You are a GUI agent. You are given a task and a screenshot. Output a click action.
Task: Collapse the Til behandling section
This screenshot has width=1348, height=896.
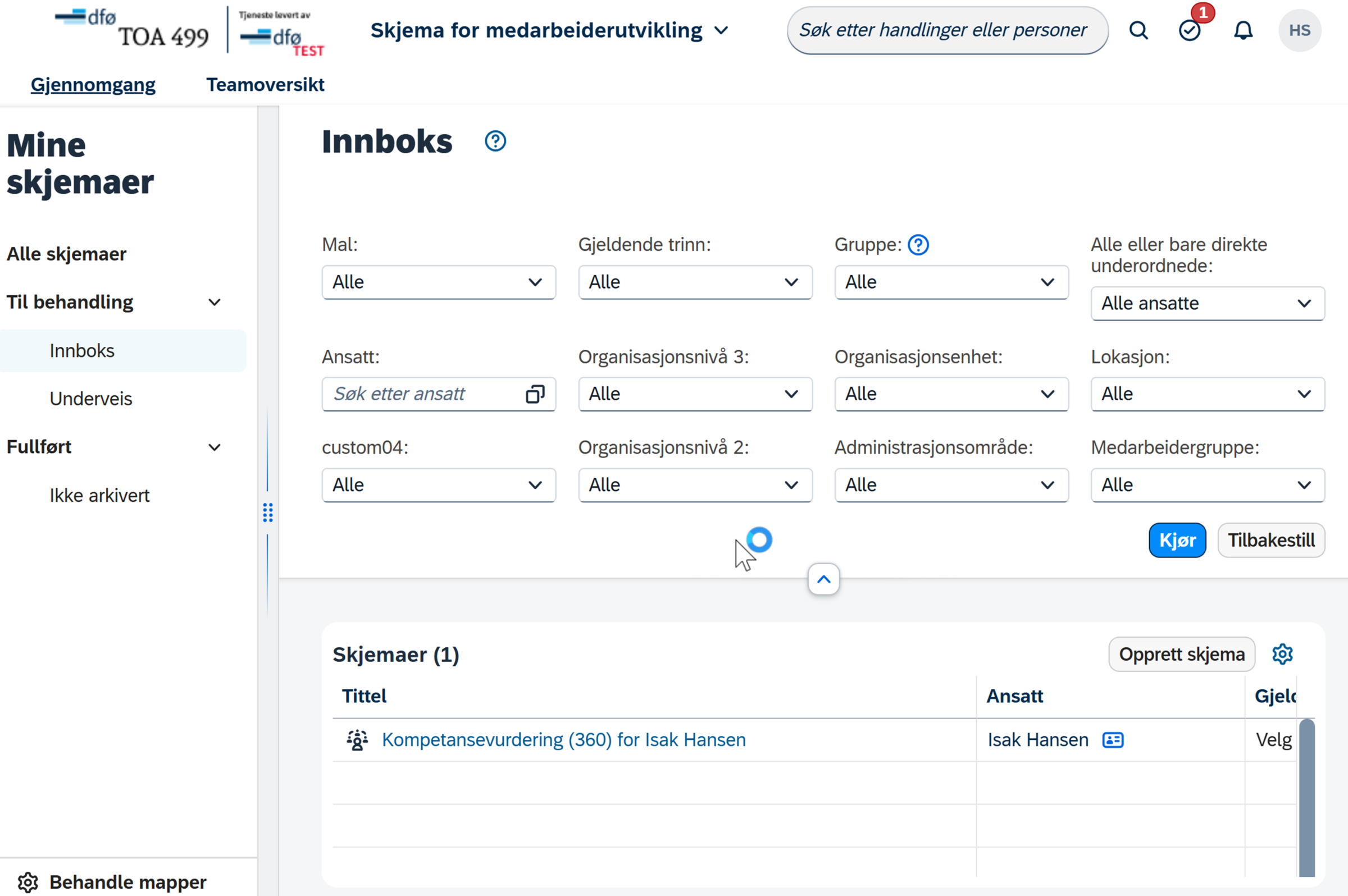215,302
